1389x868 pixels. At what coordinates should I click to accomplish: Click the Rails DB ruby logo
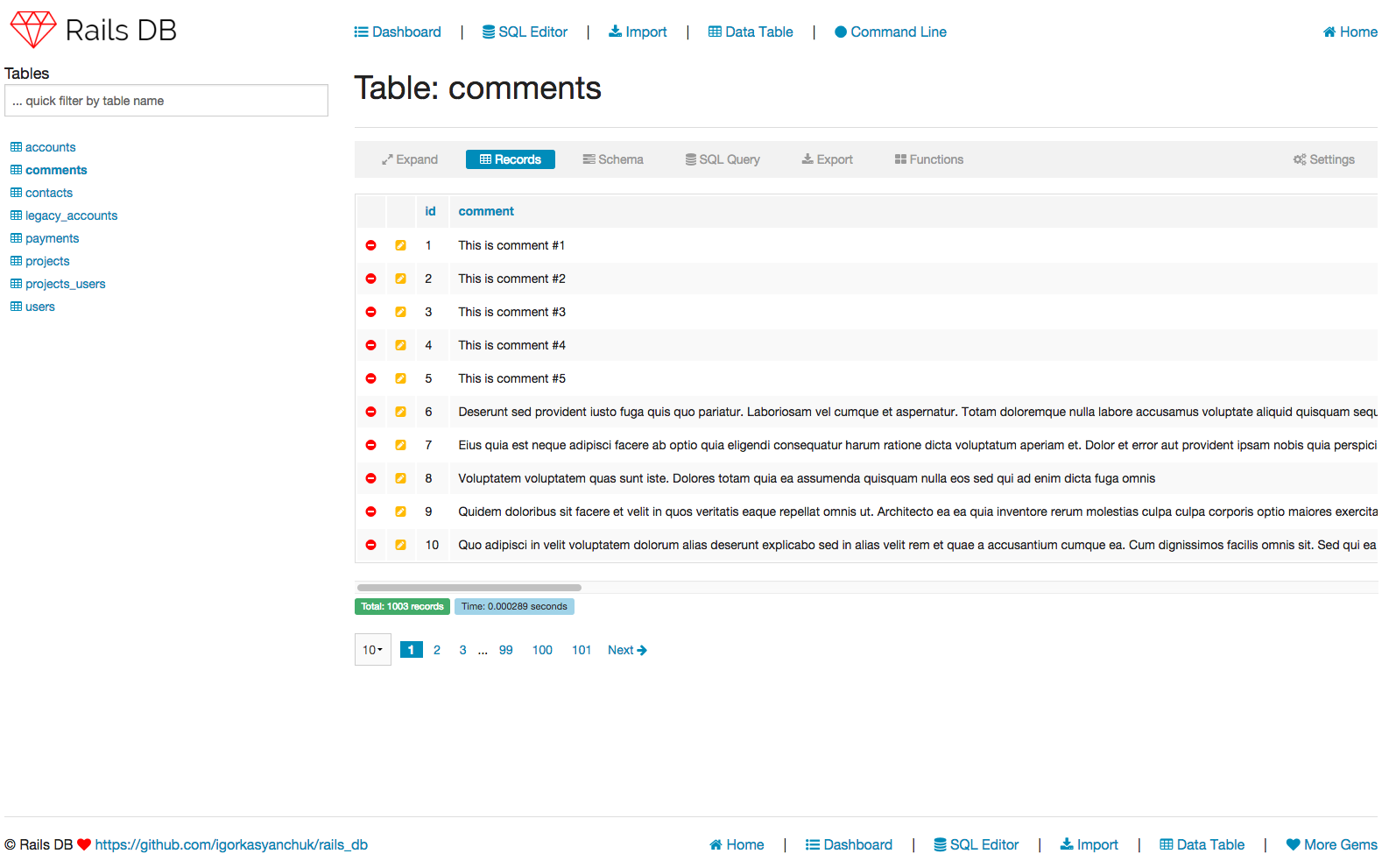[x=33, y=30]
